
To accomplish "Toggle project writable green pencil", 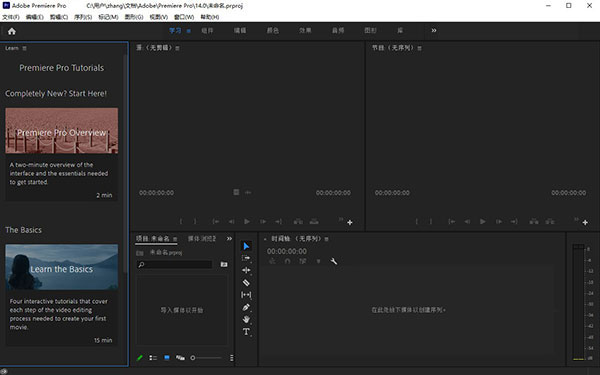I will pyautogui.click(x=140, y=358).
